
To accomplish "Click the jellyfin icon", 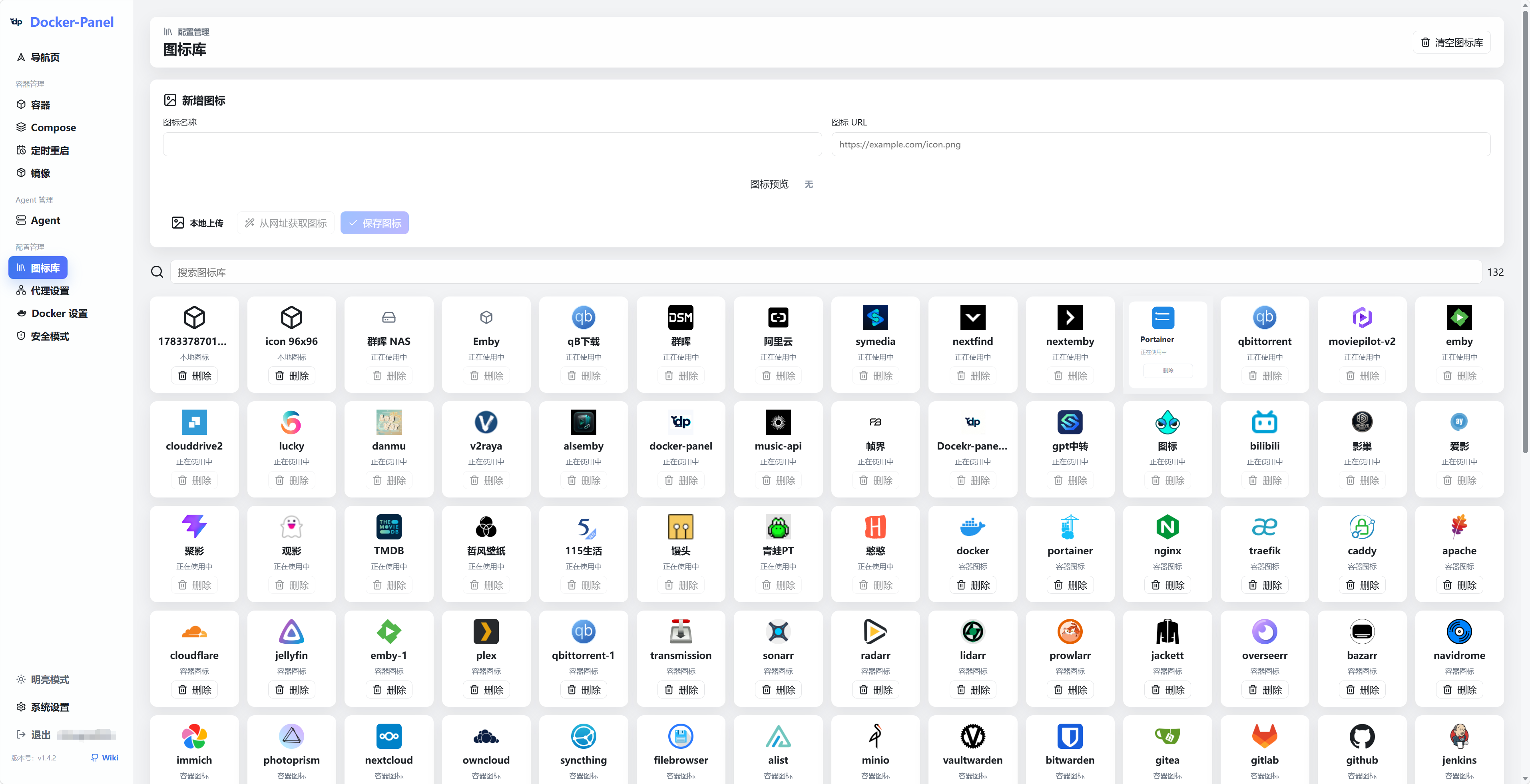I will pos(292,631).
